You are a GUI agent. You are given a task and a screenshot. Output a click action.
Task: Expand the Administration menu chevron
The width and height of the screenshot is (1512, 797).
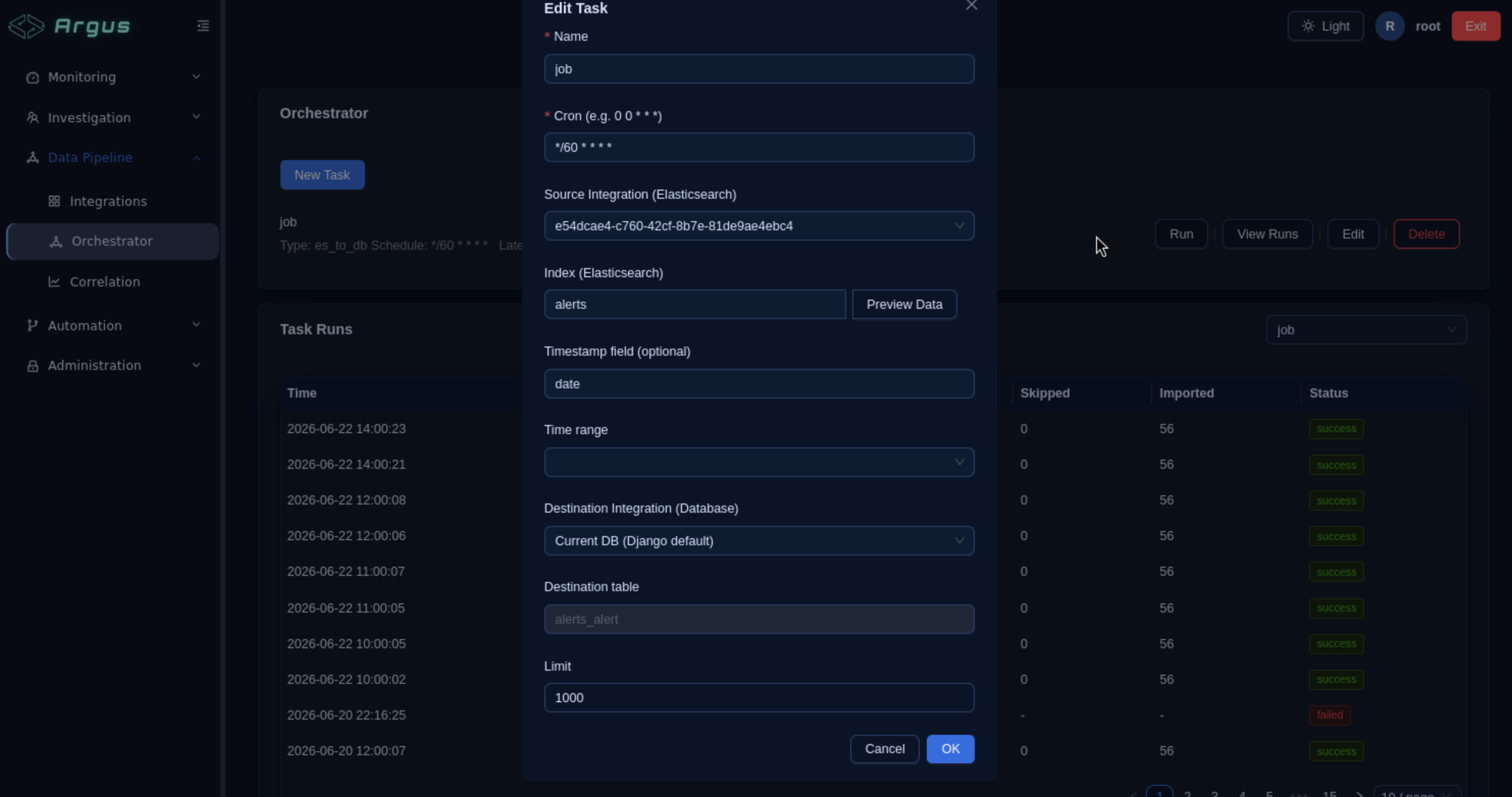[x=197, y=365]
